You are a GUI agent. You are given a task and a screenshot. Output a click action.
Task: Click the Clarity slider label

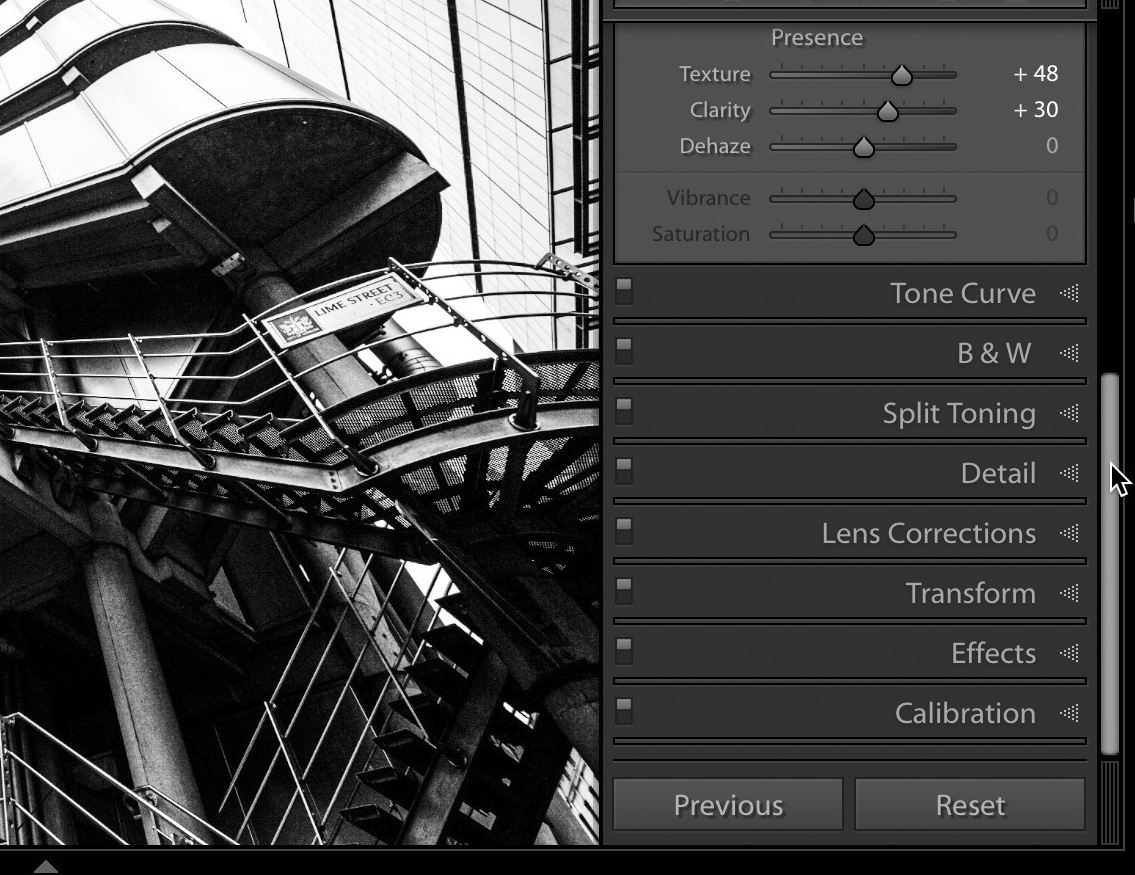[x=720, y=110]
